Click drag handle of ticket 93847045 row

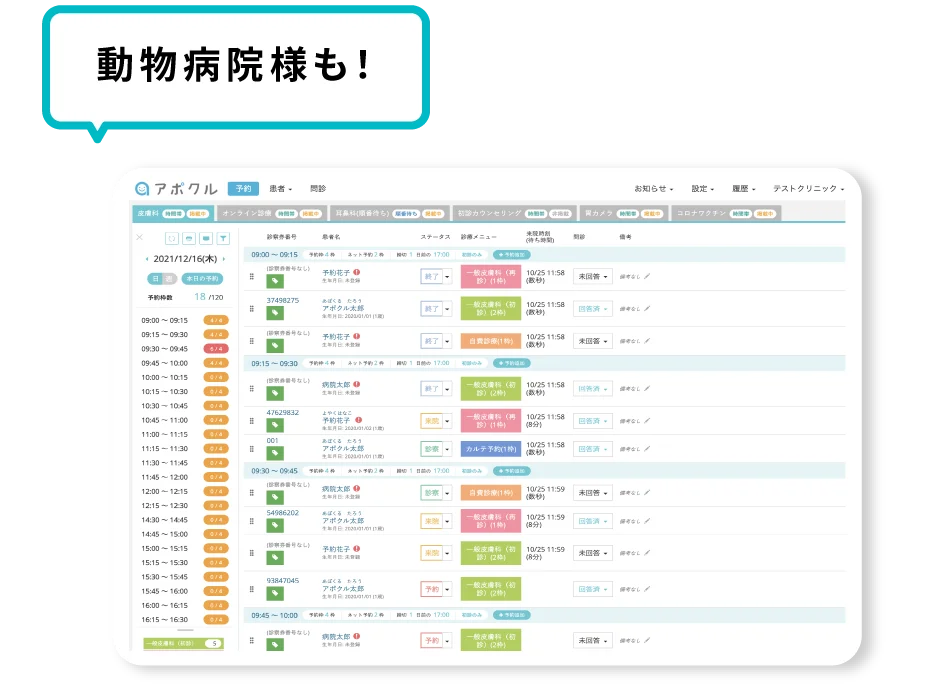252,589
